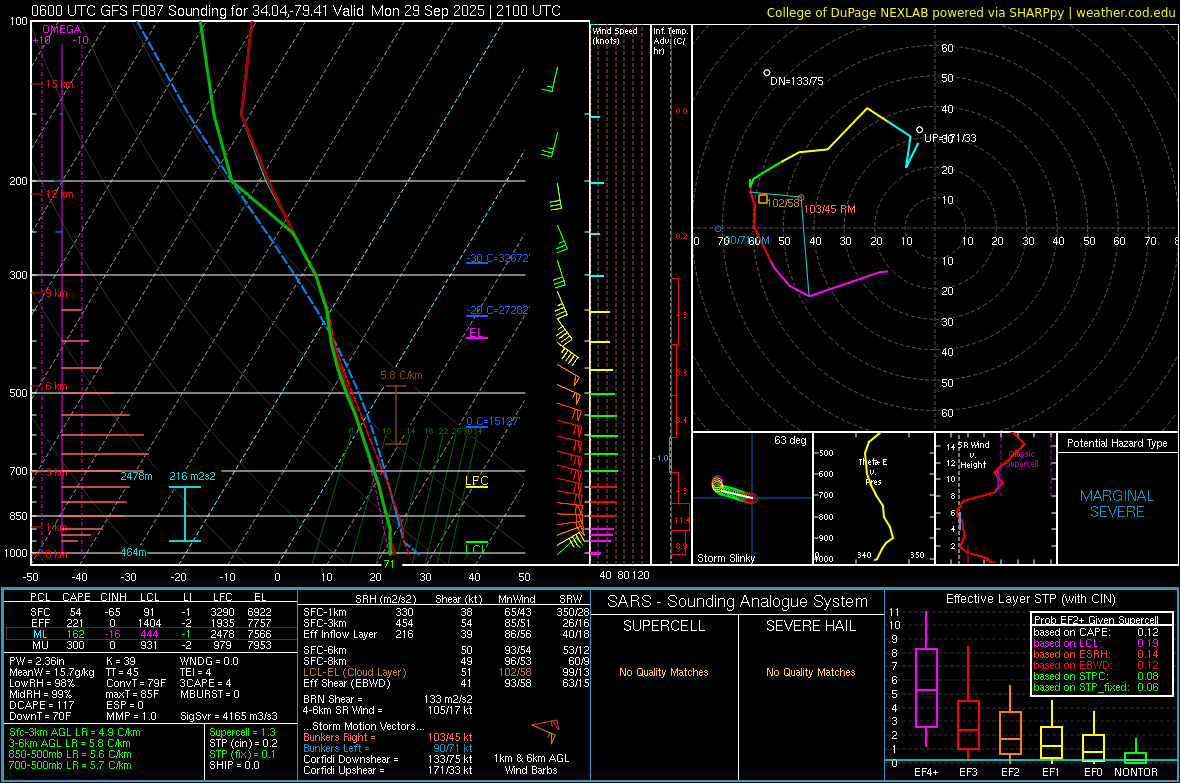Click the MARGINAL SEVERE hazard text

click(x=1117, y=504)
